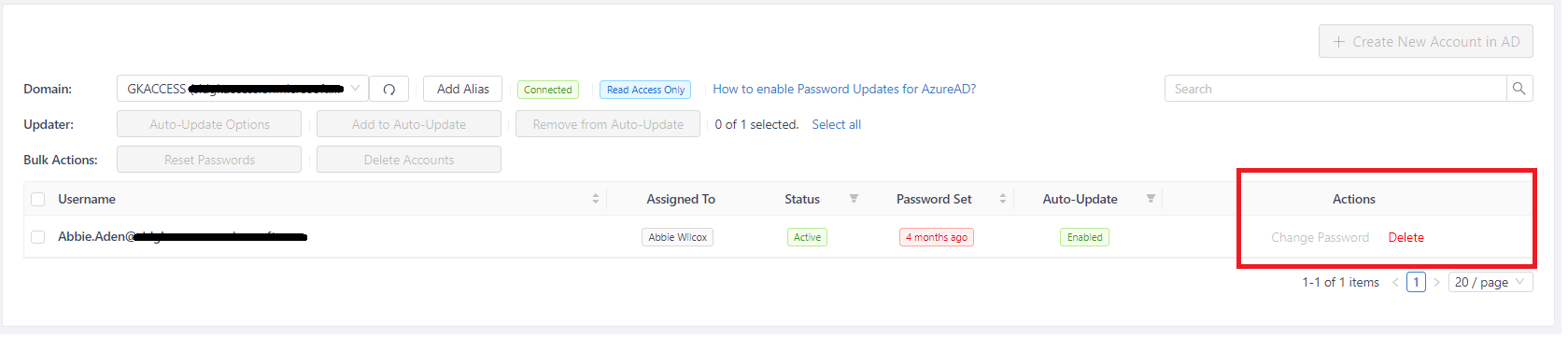Click the Abbie Wilcox assigned tag
Image resolution: width=1568 pixels, height=337 pixels.
678,237
